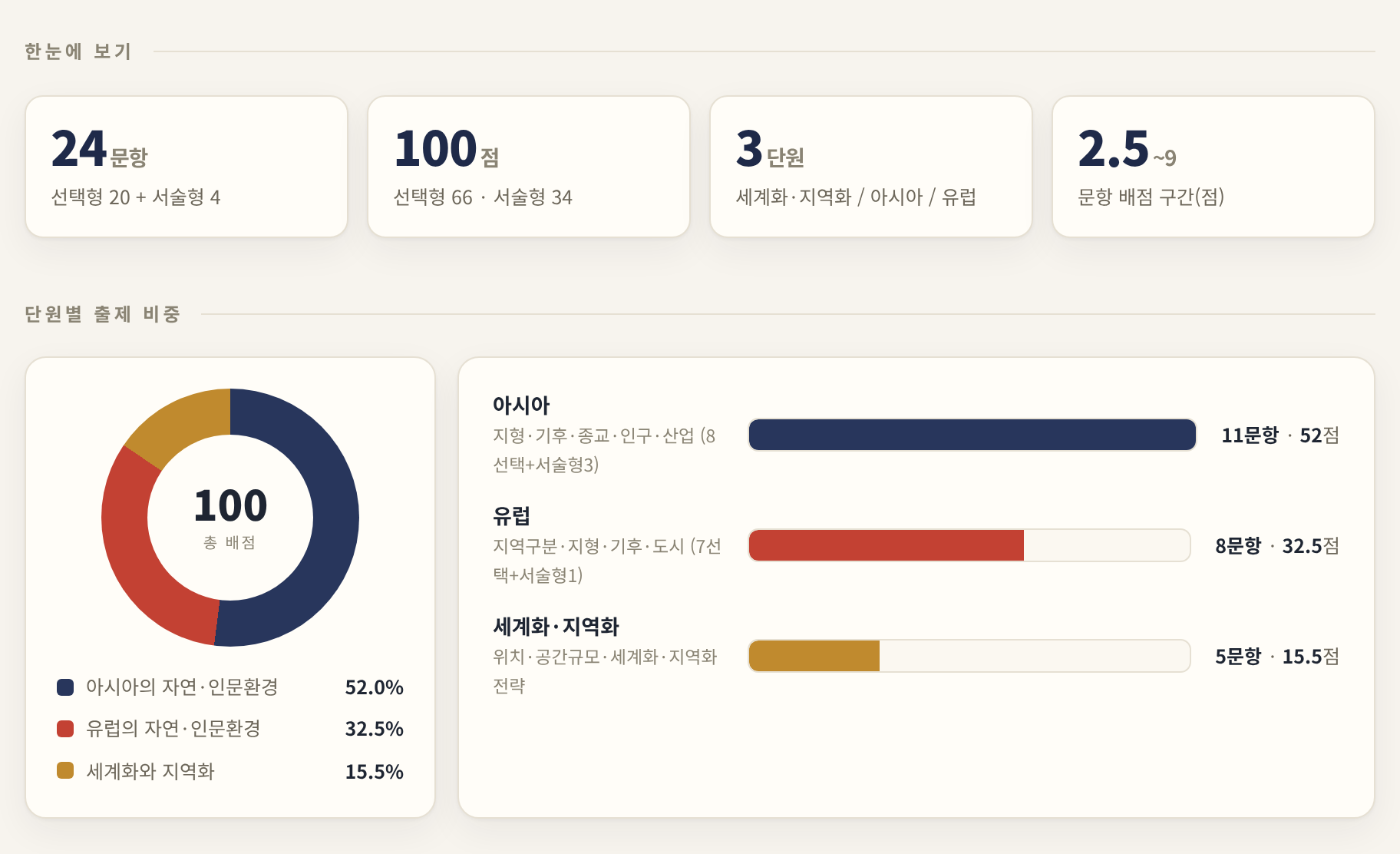Select the 100점 summary card
The height and width of the screenshot is (854, 1400).
pos(529,167)
